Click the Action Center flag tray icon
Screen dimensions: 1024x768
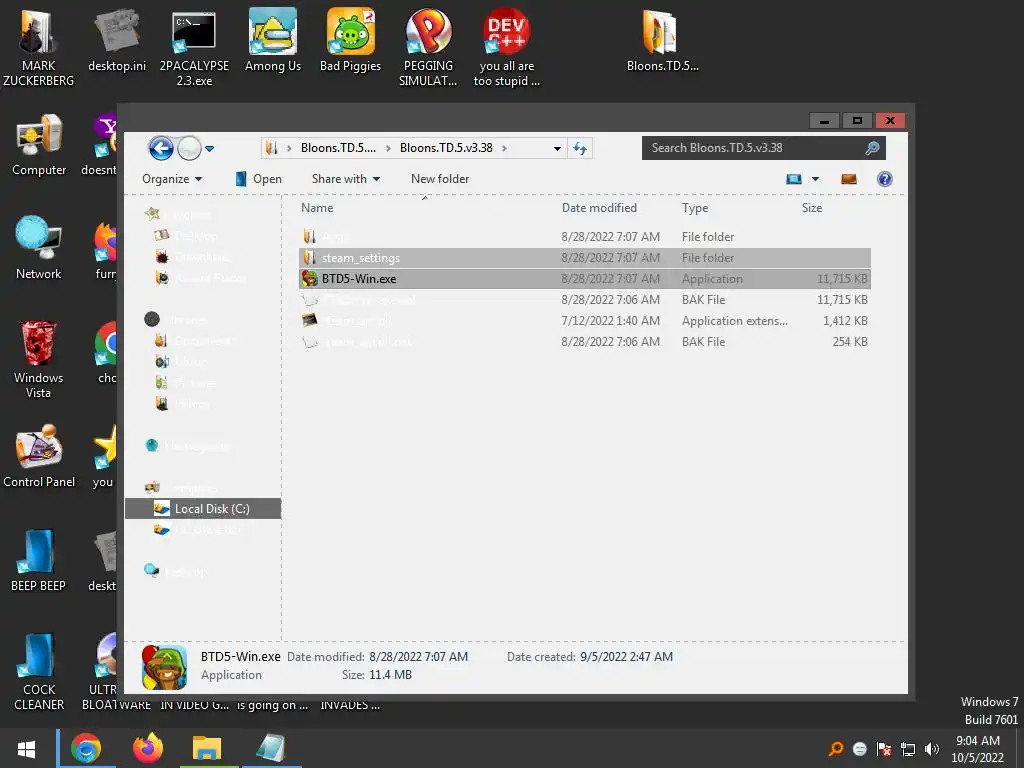[884, 749]
